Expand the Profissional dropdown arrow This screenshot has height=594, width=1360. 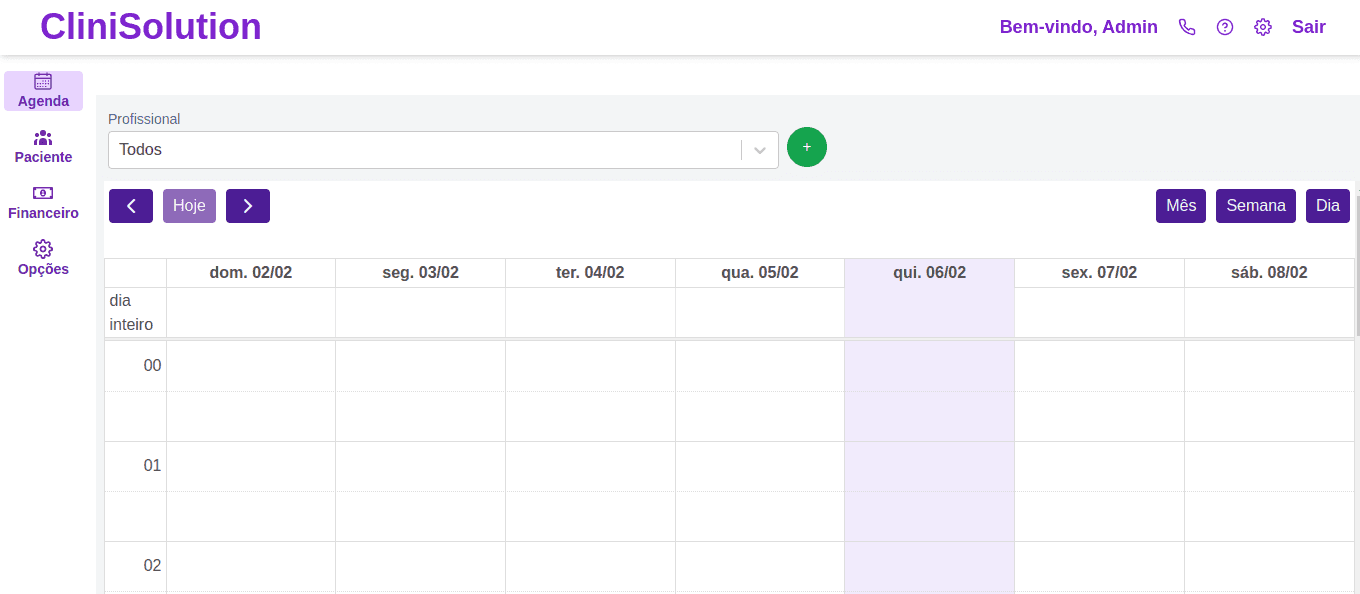760,150
